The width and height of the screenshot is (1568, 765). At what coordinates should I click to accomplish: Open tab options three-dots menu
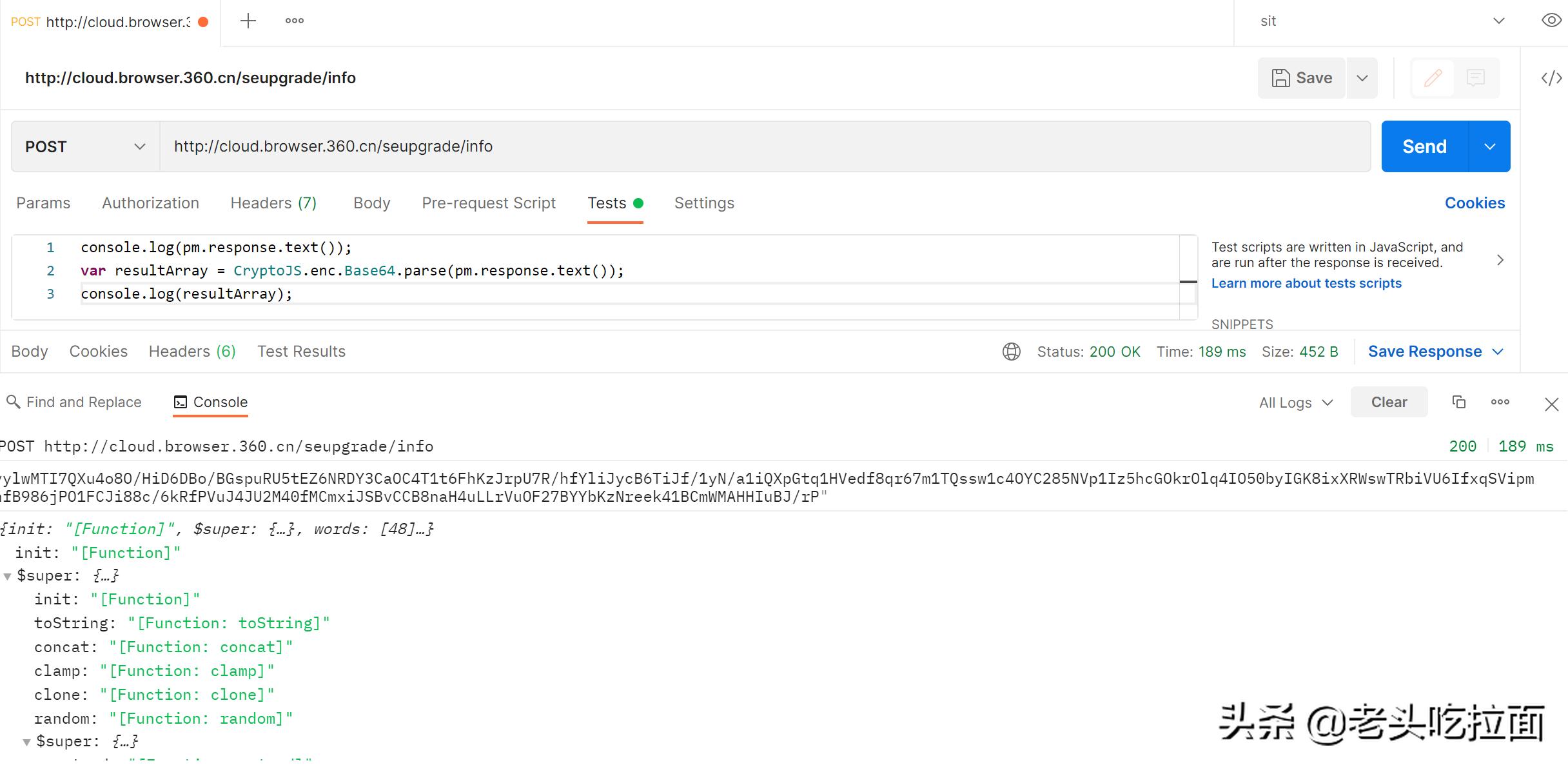[295, 21]
